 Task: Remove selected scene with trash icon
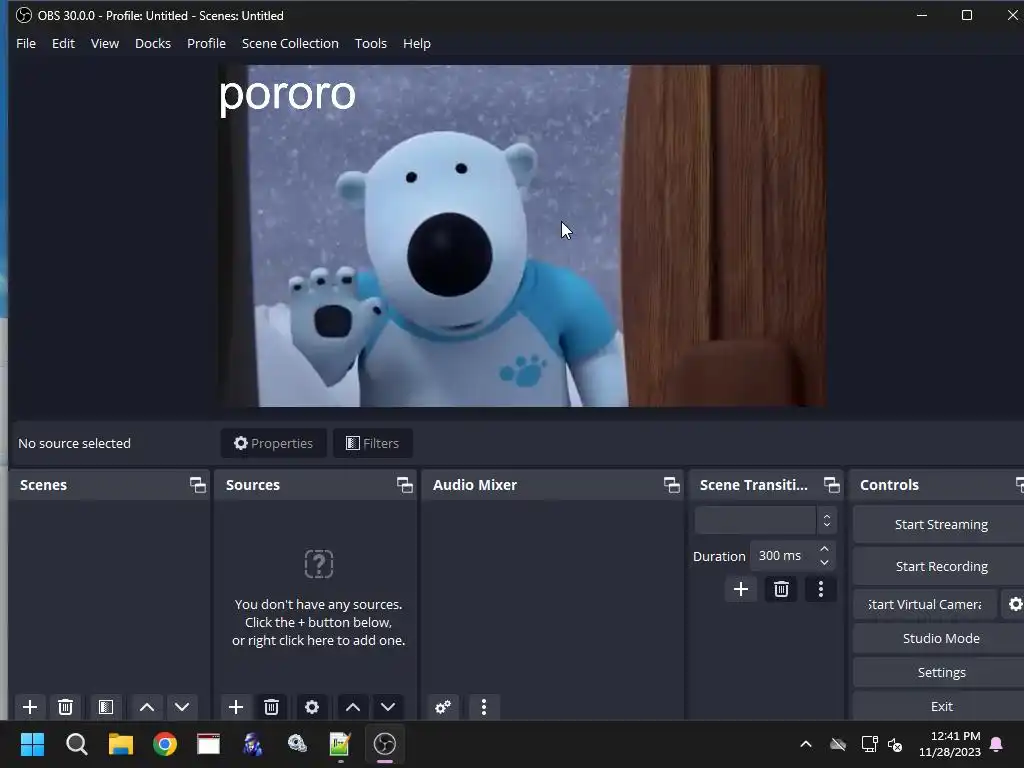tap(65, 707)
